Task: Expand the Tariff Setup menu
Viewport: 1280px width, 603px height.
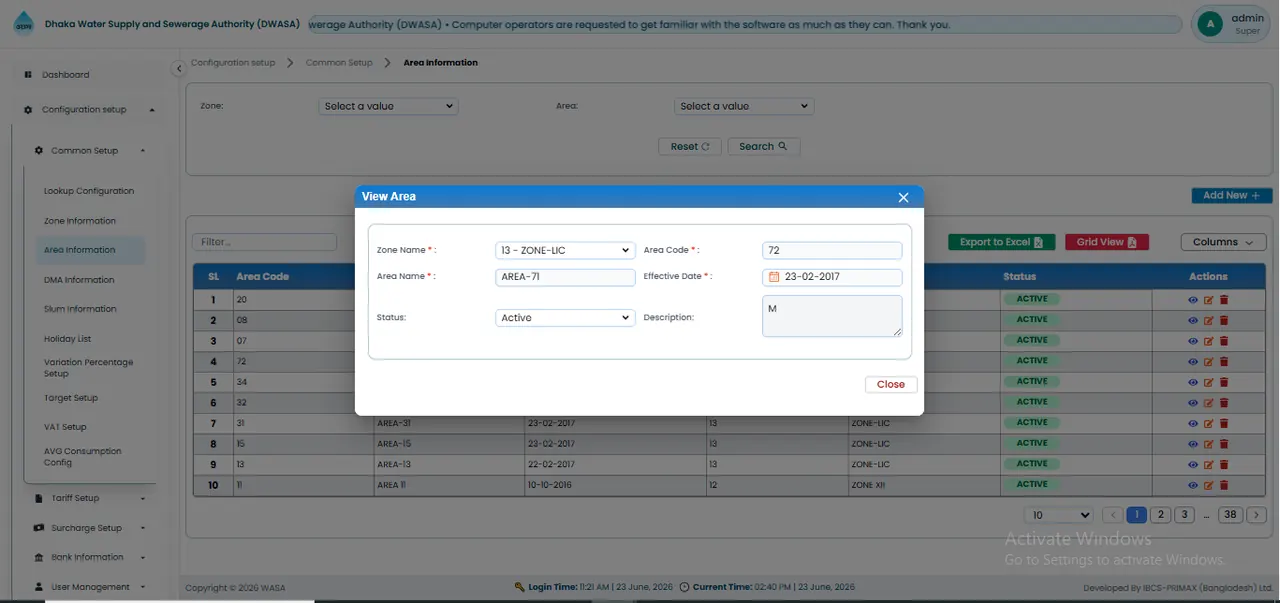Action: click(90, 498)
